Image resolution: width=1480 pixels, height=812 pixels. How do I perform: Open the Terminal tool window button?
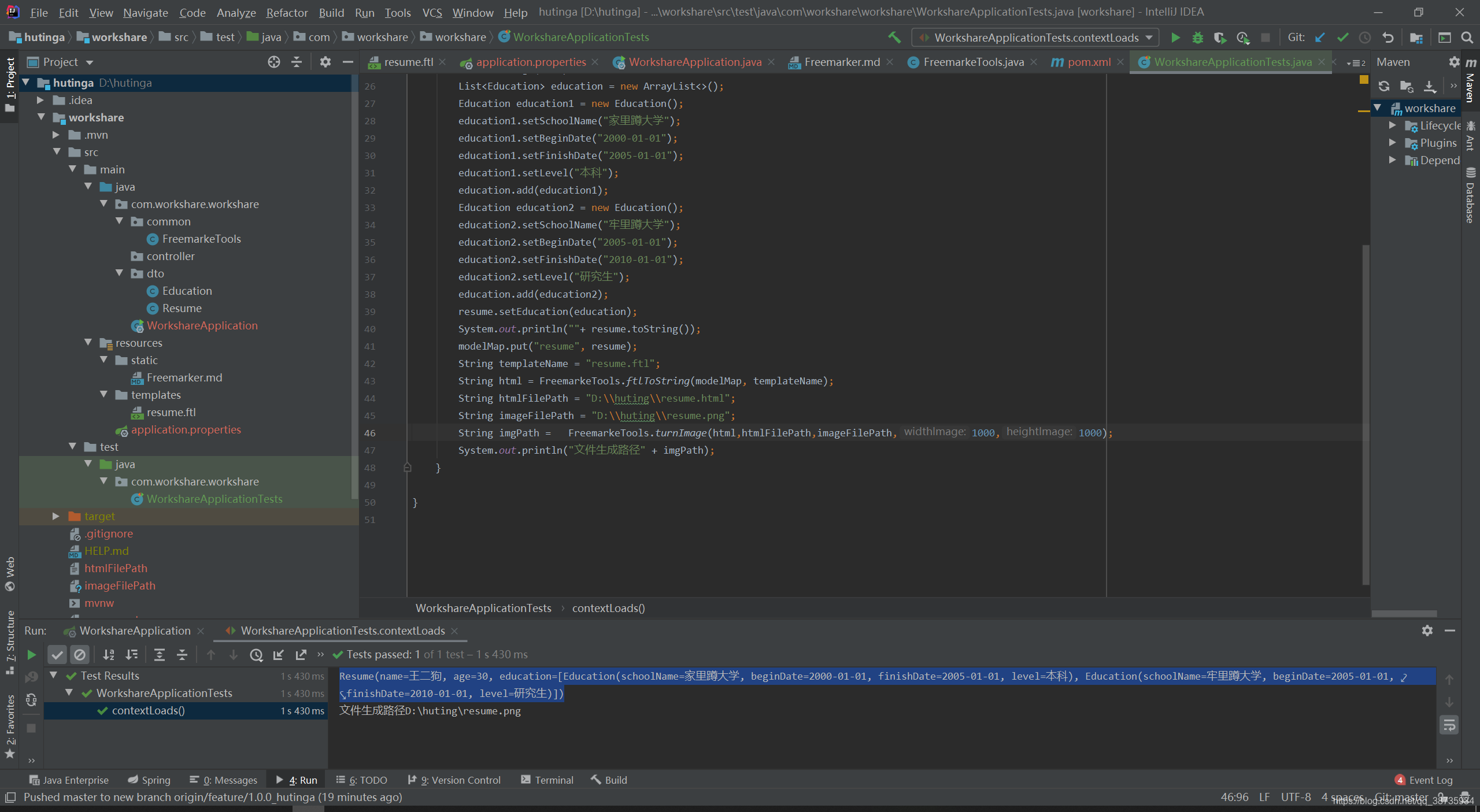click(547, 780)
